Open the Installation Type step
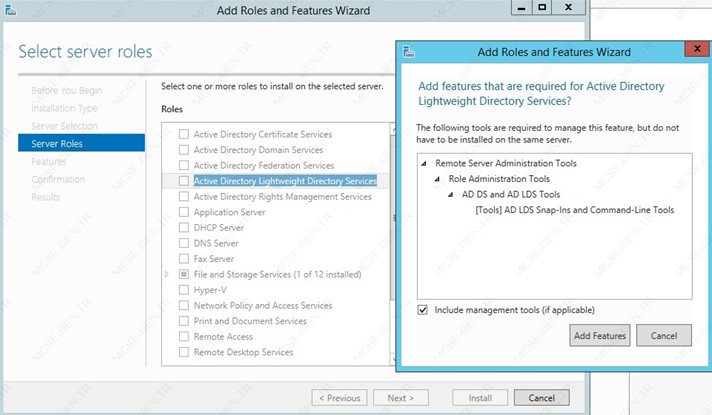Screen dimensions: 712x415 point(64,108)
